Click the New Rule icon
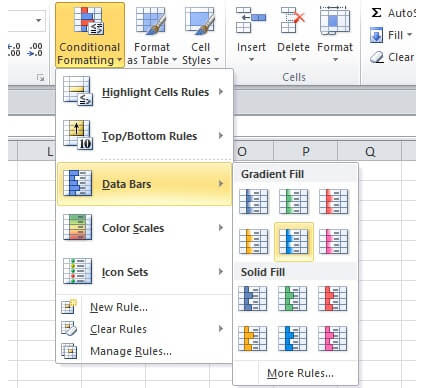Viewport: 425px width, 388px height. (69, 307)
